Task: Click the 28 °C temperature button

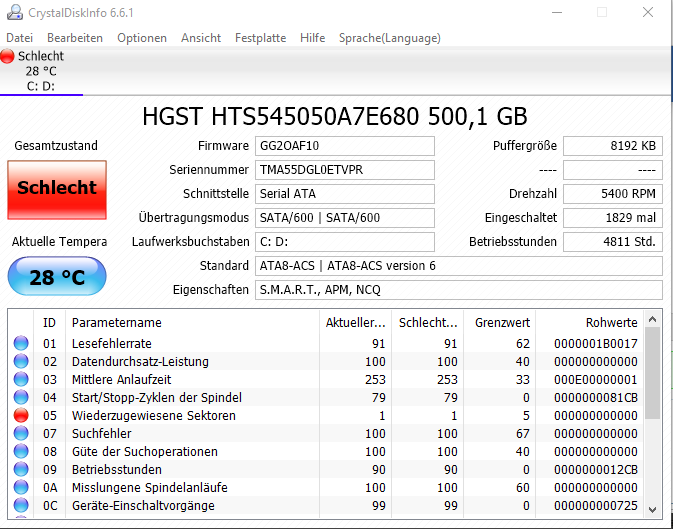Action: click(x=57, y=277)
